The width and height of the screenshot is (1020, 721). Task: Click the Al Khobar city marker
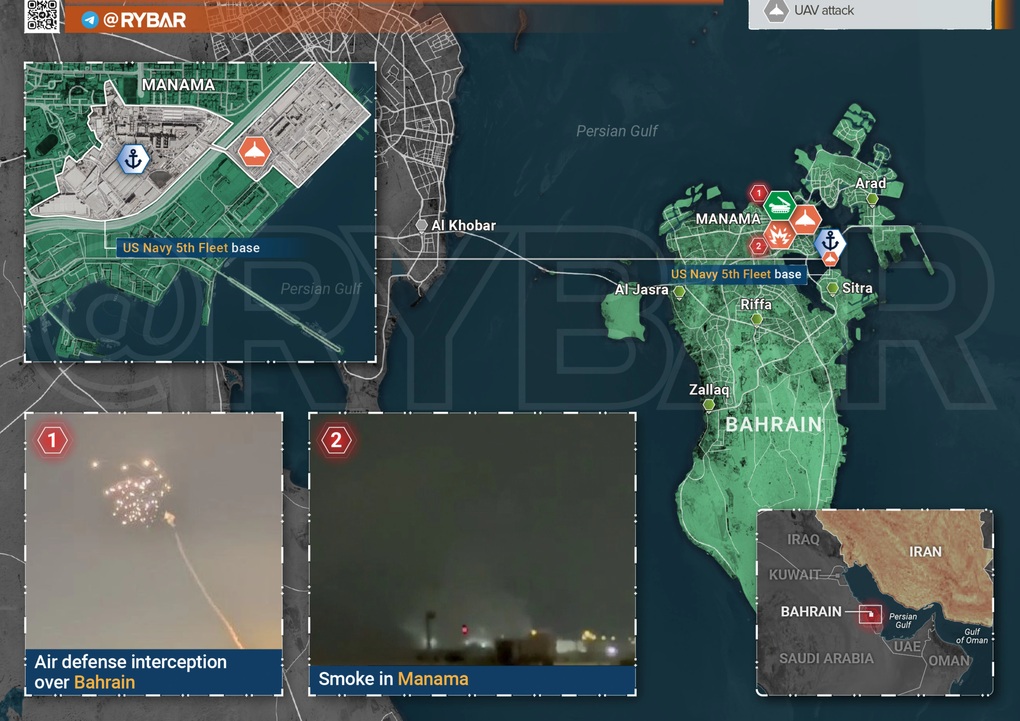click(x=423, y=226)
